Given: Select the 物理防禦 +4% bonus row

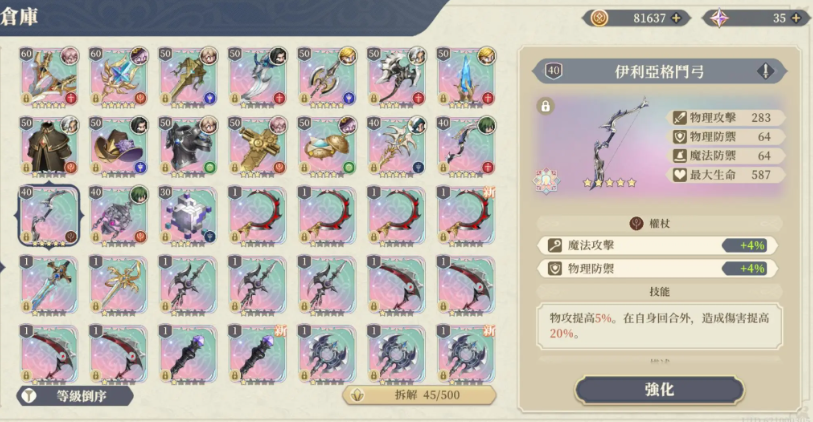Looking at the screenshot, I should pos(657,269).
